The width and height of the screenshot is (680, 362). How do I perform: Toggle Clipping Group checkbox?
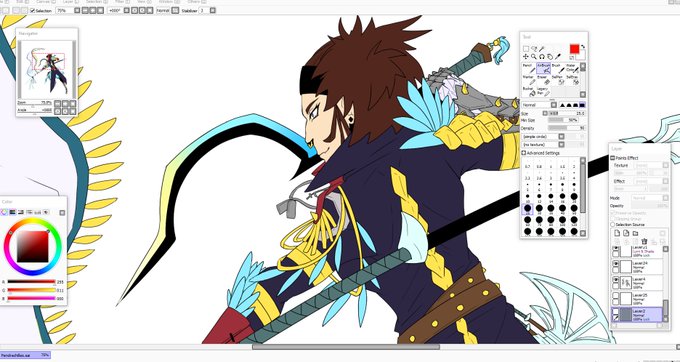coord(613,219)
